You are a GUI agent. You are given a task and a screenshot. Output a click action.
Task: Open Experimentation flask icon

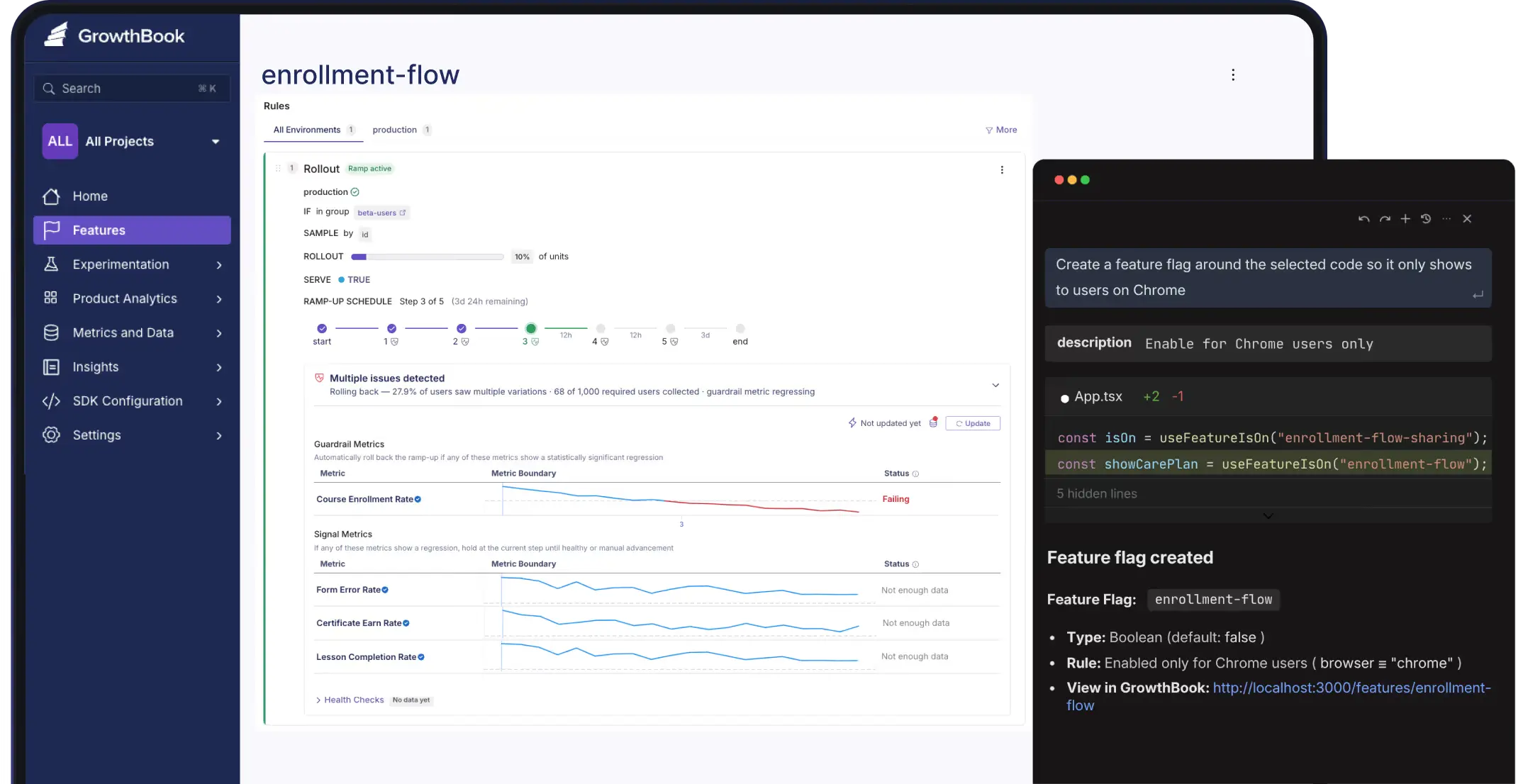51,264
